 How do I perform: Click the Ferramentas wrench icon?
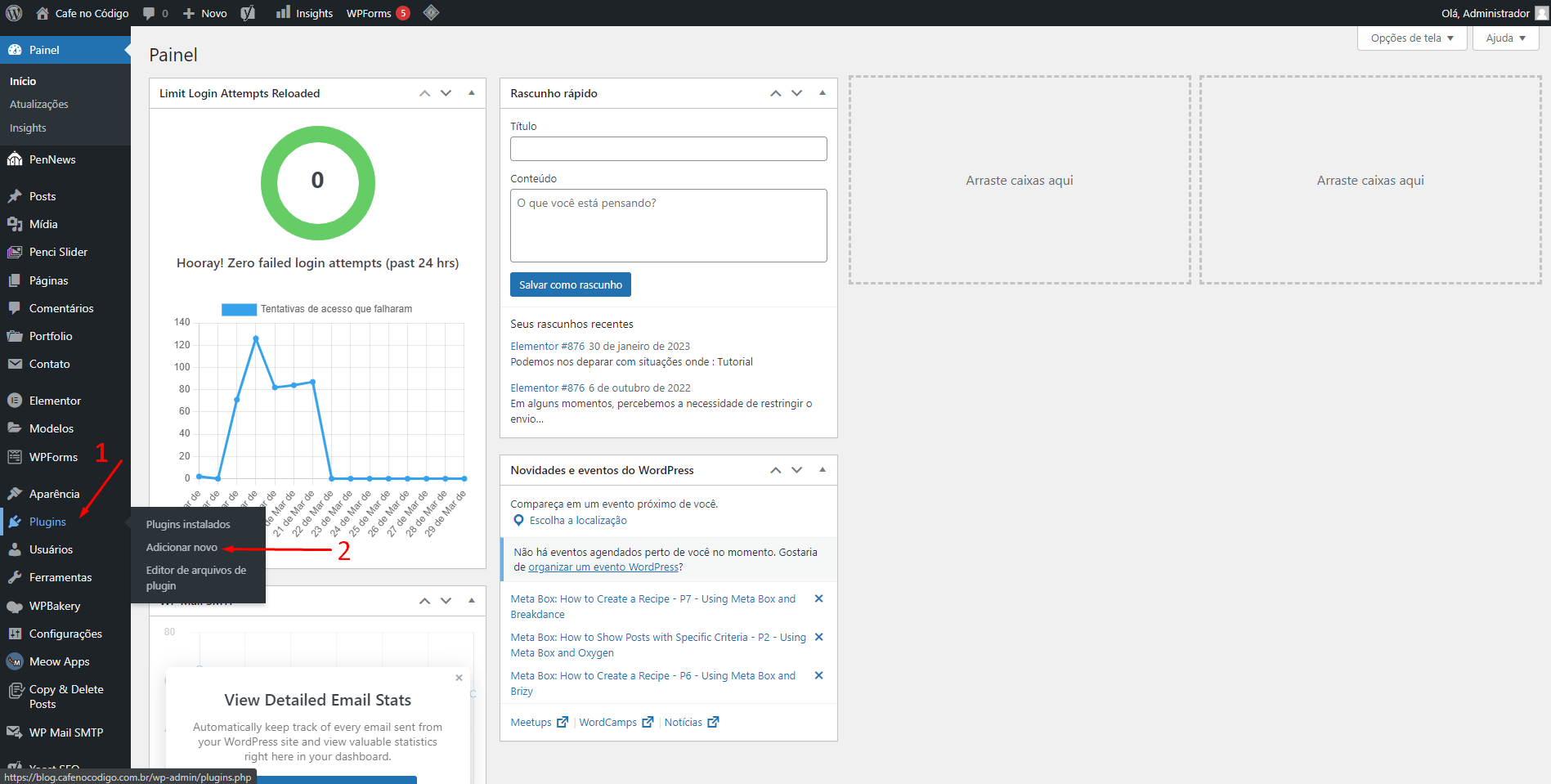[15, 577]
